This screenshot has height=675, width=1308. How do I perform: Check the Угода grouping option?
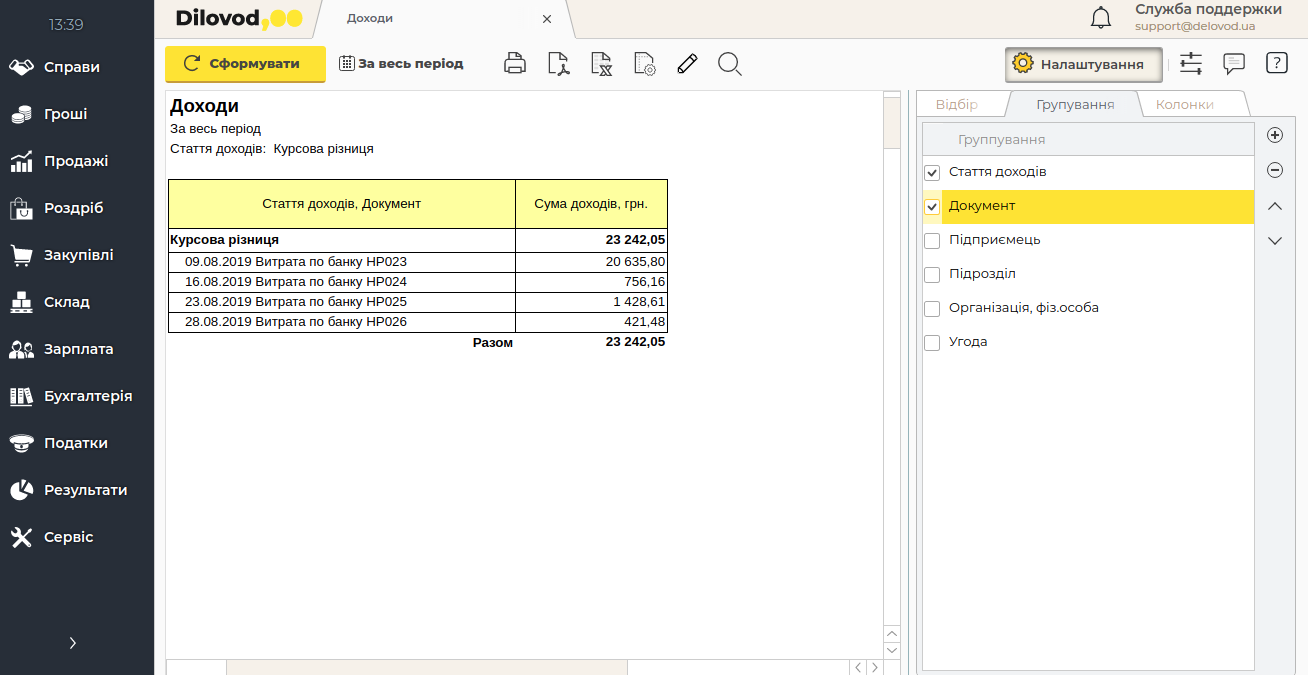tap(932, 343)
